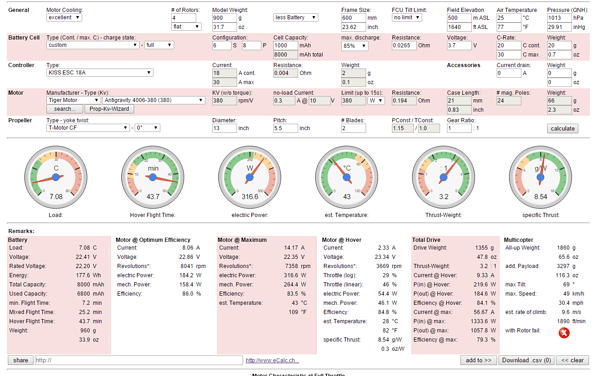Image resolution: width=600 pixels, height=376 pixels.
Task: Click the battery Configuration P field
Action: pos(251,46)
